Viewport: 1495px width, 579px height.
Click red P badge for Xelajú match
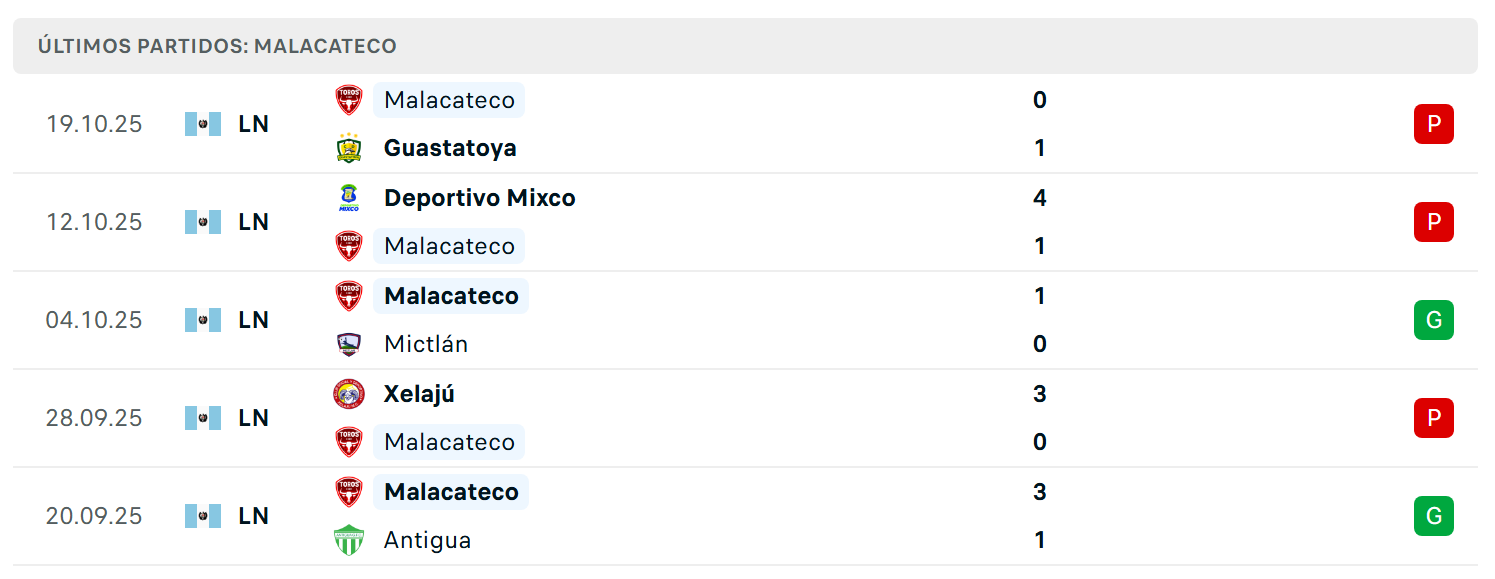tap(1433, 418)
